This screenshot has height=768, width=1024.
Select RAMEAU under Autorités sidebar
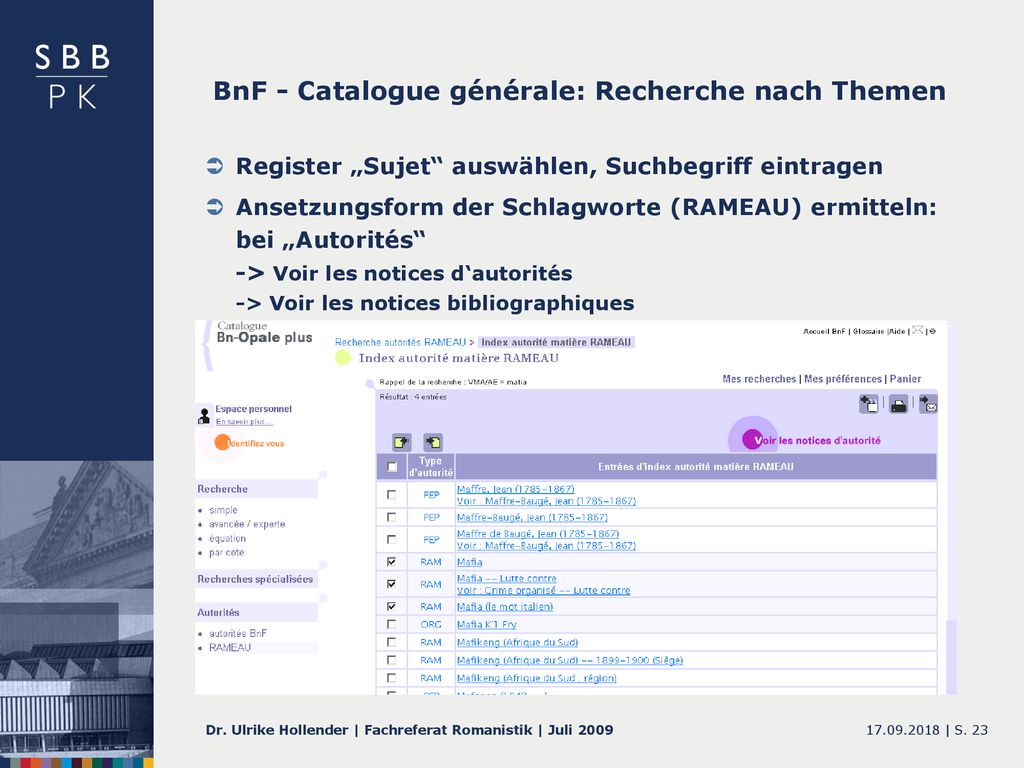pyautogui.click(x=230, y=648)
